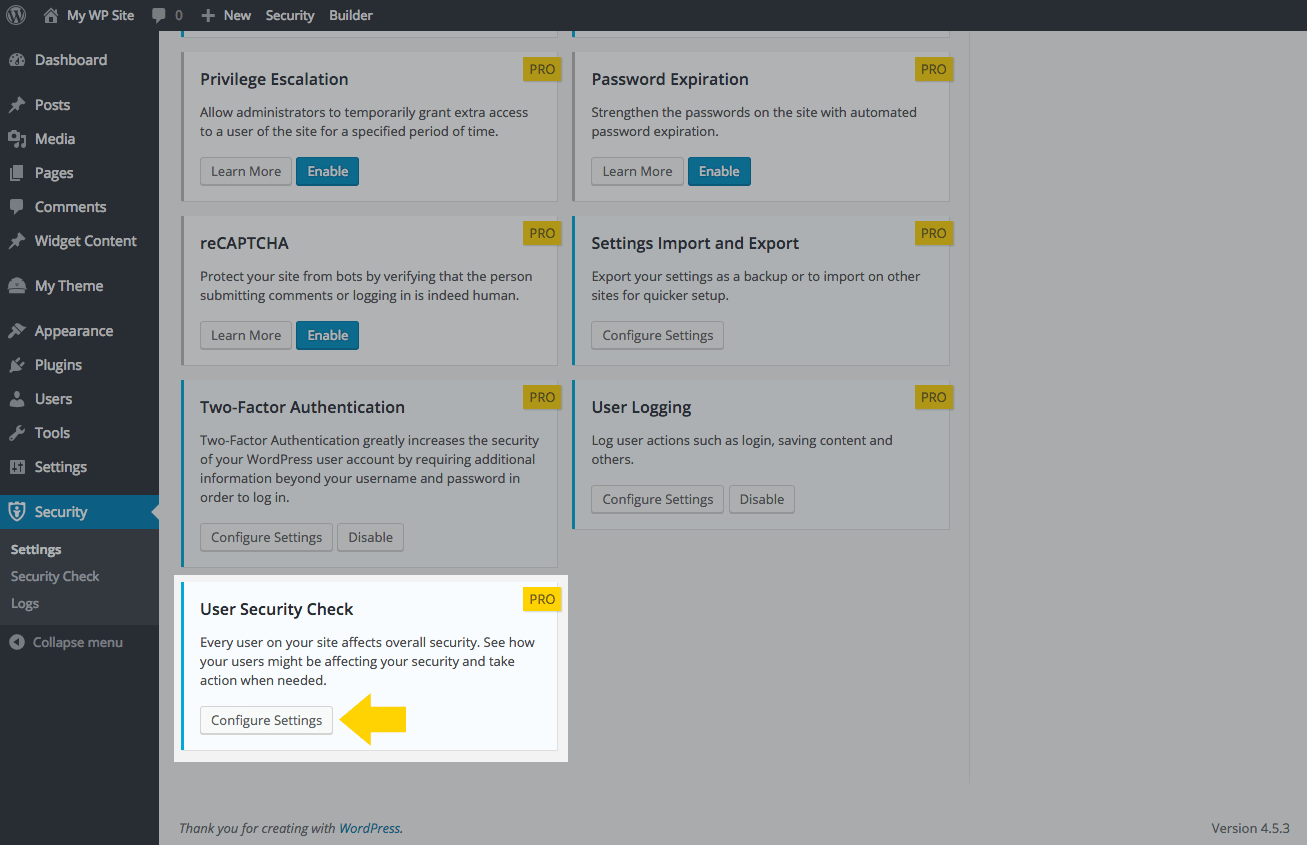Click the Users icon in the sidebar
This screenshot has width=1307, height=845.
point(21,398)
